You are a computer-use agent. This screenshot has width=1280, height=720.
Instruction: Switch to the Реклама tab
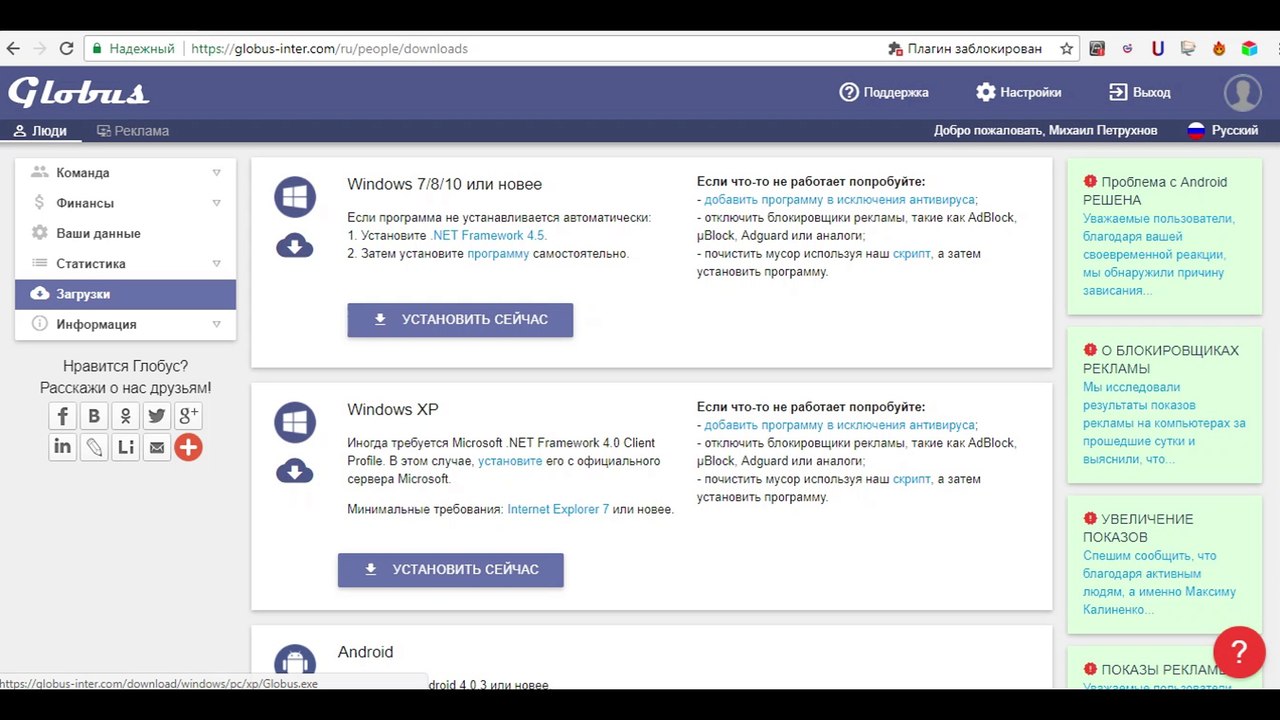point(133,131)
